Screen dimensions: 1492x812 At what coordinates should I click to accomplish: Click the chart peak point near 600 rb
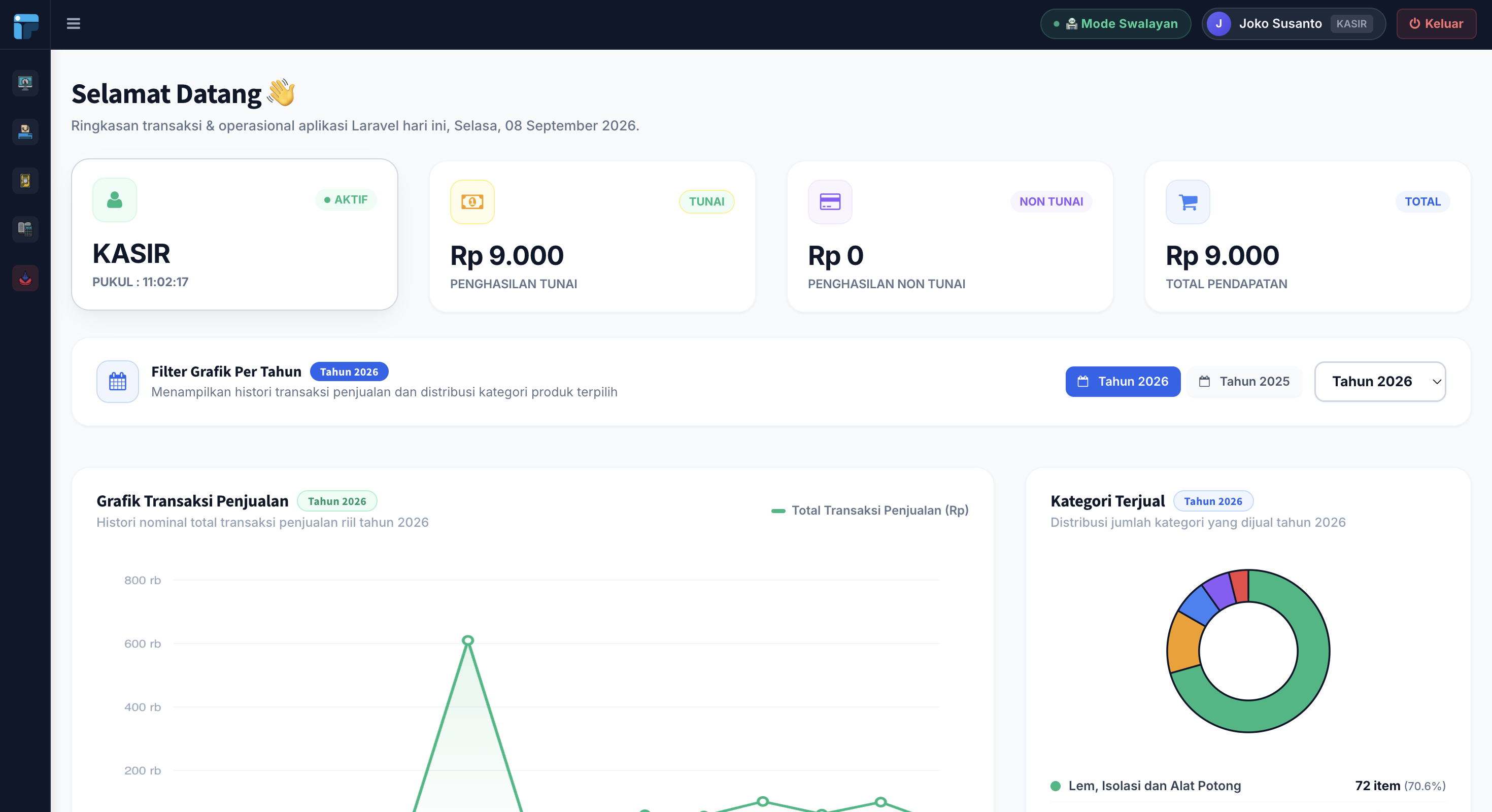[468, 640]
